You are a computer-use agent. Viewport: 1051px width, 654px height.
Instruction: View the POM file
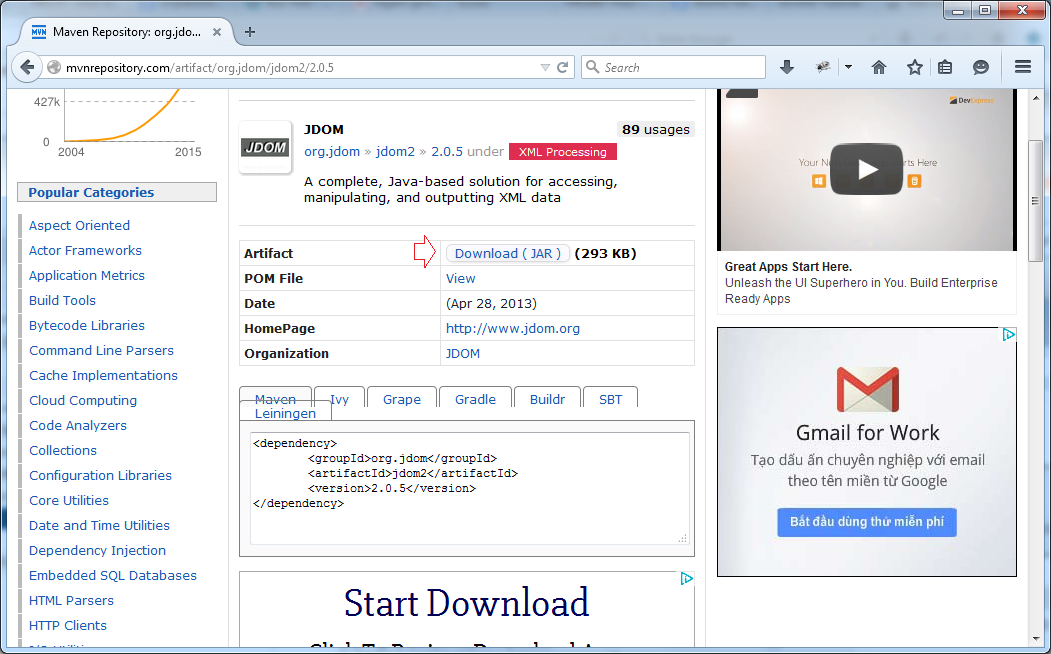(x=460, y=278)
